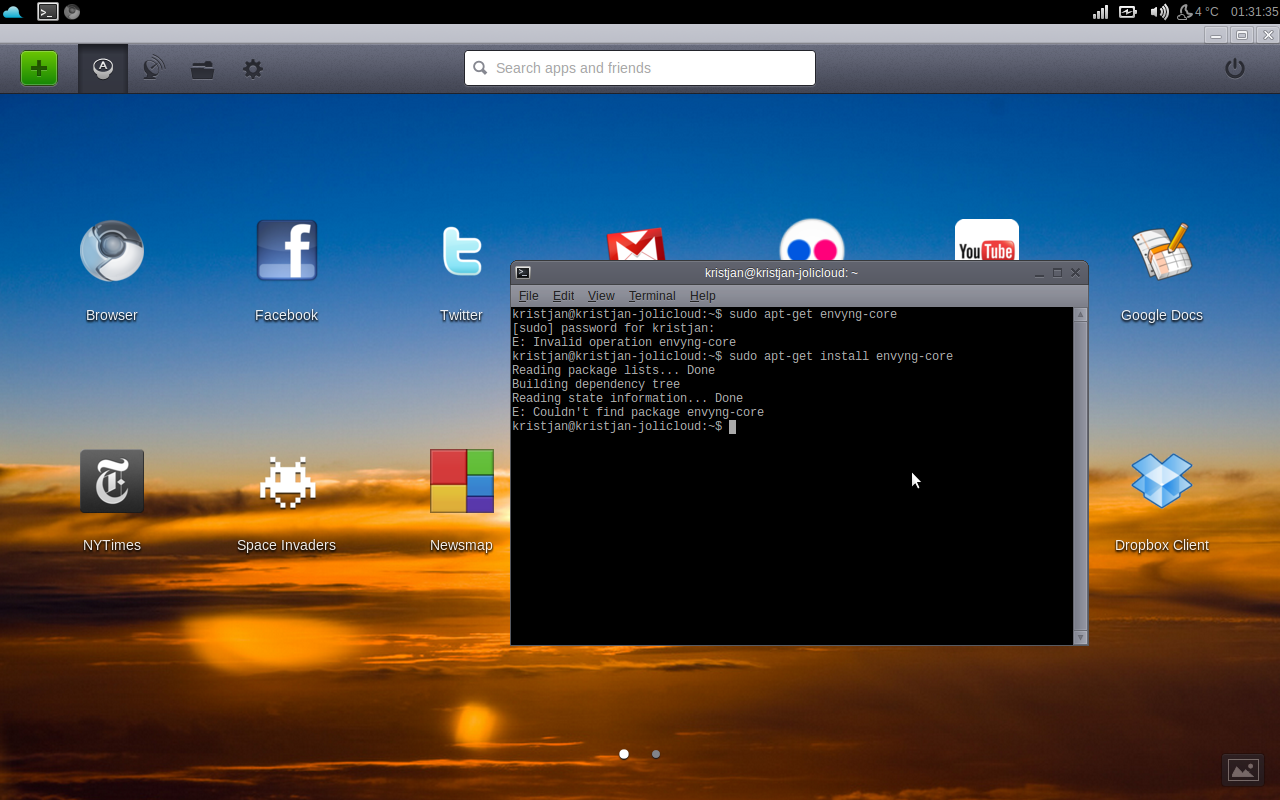1280x800 pixels.
Task: Open the Help menu in terminal
Action: point(703,296)
